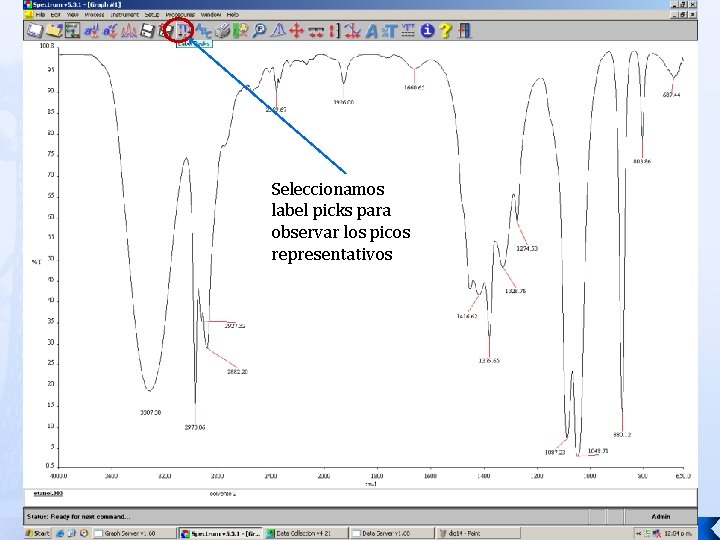
Task: Open the Instrument menu
Action: tap(124, 15)
